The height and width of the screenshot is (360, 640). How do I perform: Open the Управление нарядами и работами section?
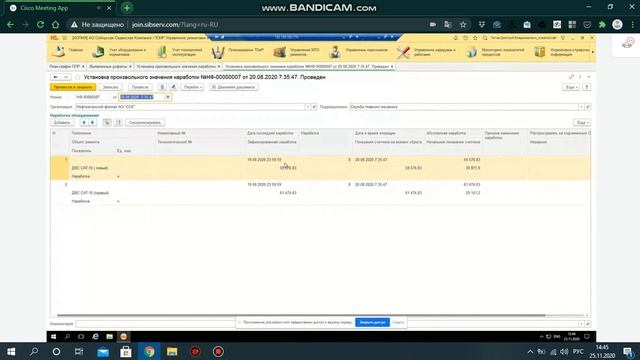[427, 52]
